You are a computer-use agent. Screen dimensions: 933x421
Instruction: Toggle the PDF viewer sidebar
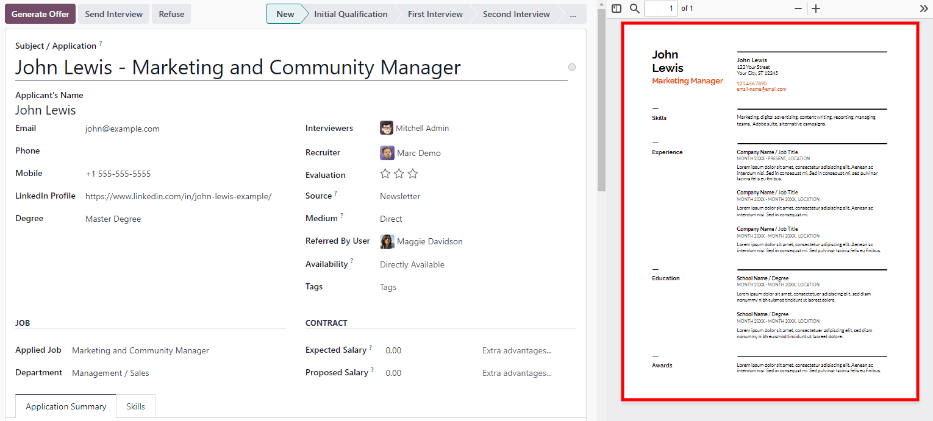[x=616, y=8]
